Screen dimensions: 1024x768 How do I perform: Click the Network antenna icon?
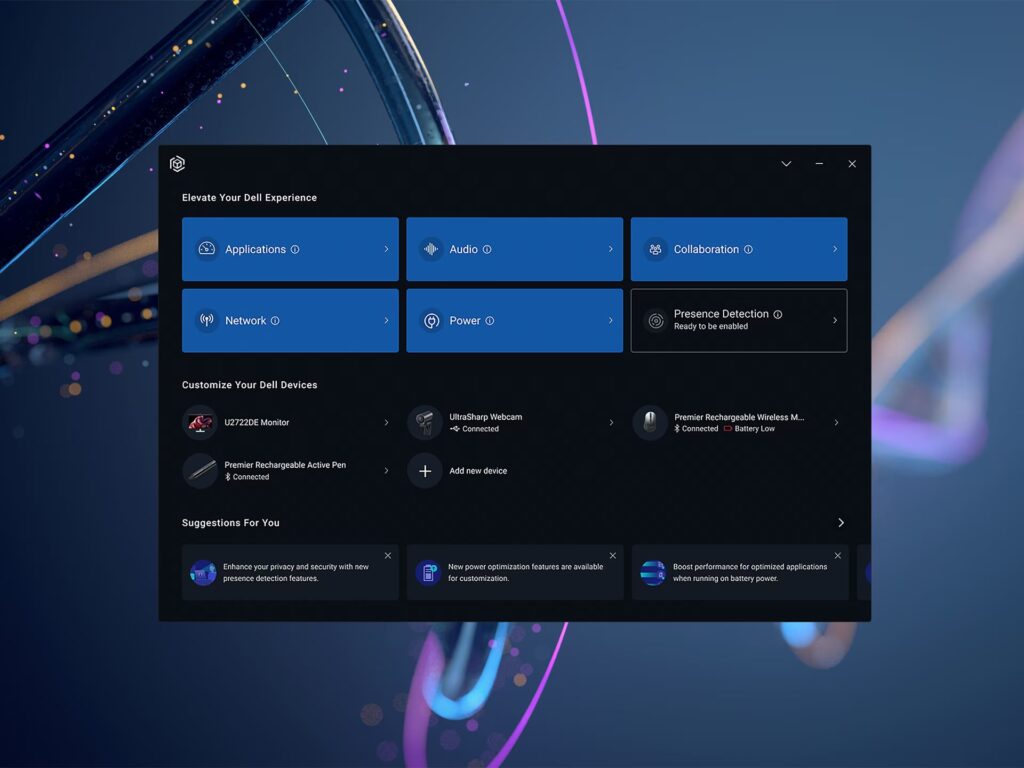(207, 321)
